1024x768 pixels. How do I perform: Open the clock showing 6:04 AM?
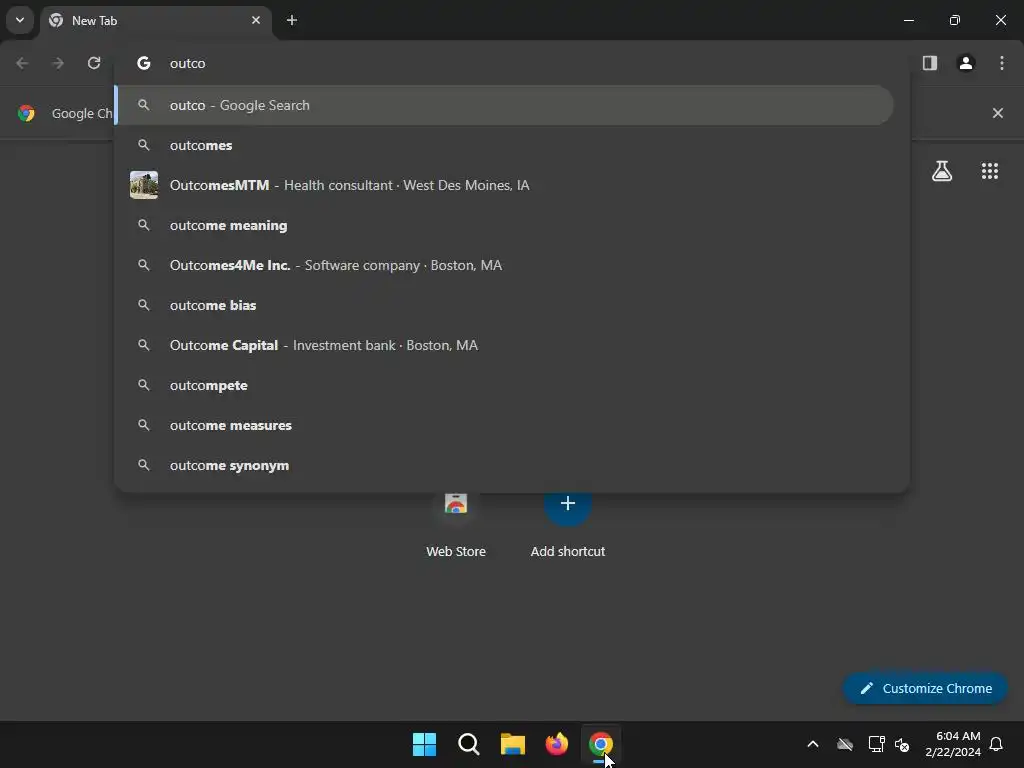[953, 744]
